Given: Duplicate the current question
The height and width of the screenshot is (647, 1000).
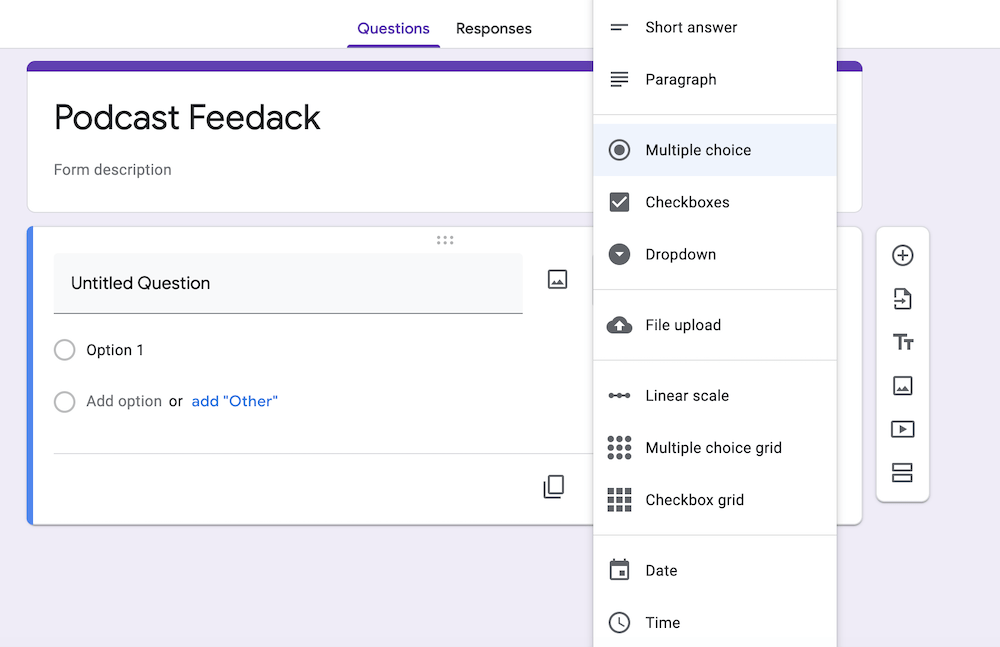Looking at the screenshot, I should [554, 487].
